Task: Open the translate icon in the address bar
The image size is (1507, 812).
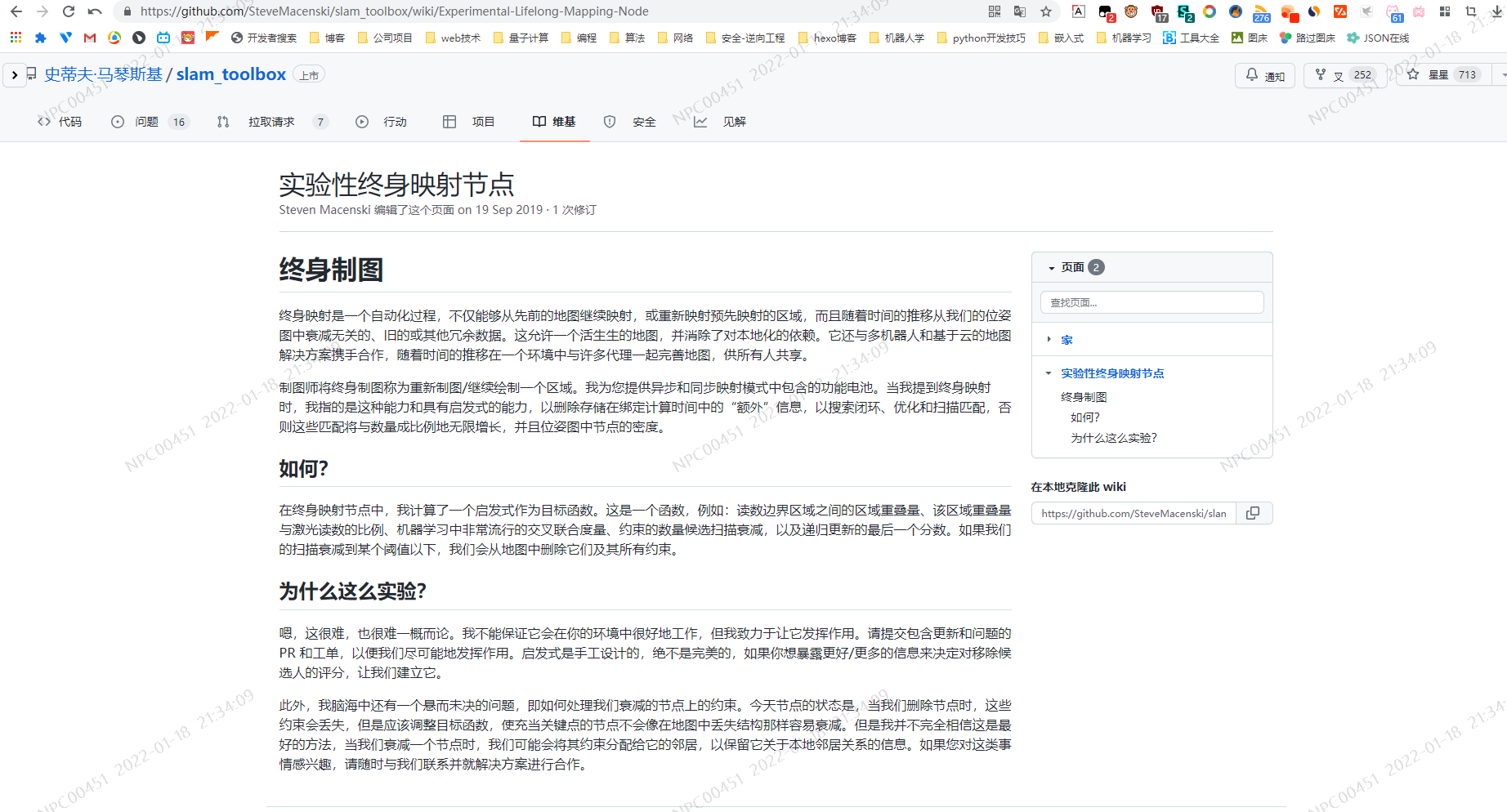Action: [x=1019, y=11]
